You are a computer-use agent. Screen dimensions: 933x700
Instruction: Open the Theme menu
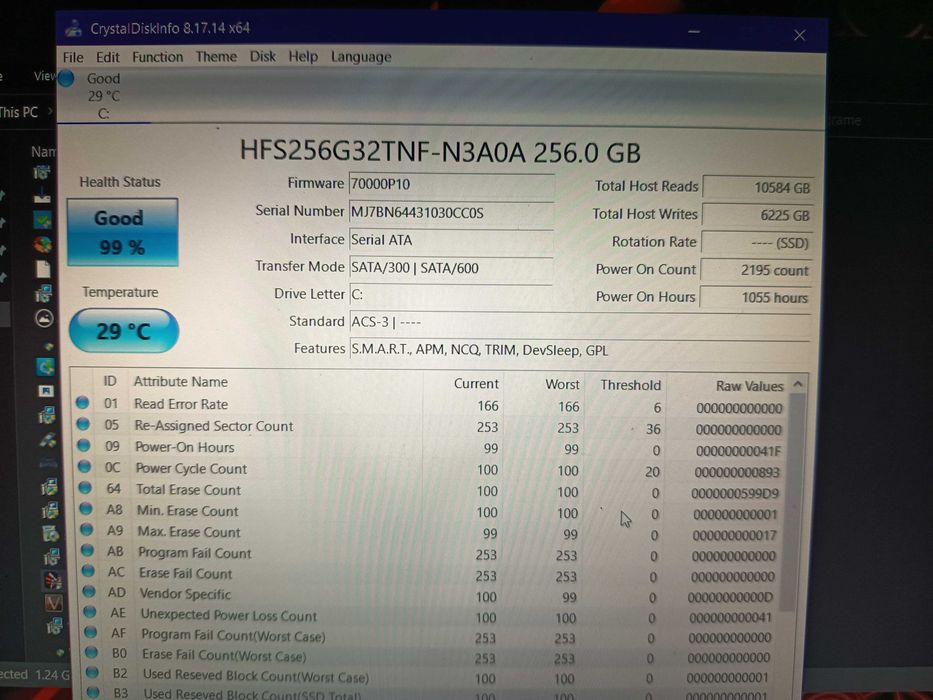(217, 57)
